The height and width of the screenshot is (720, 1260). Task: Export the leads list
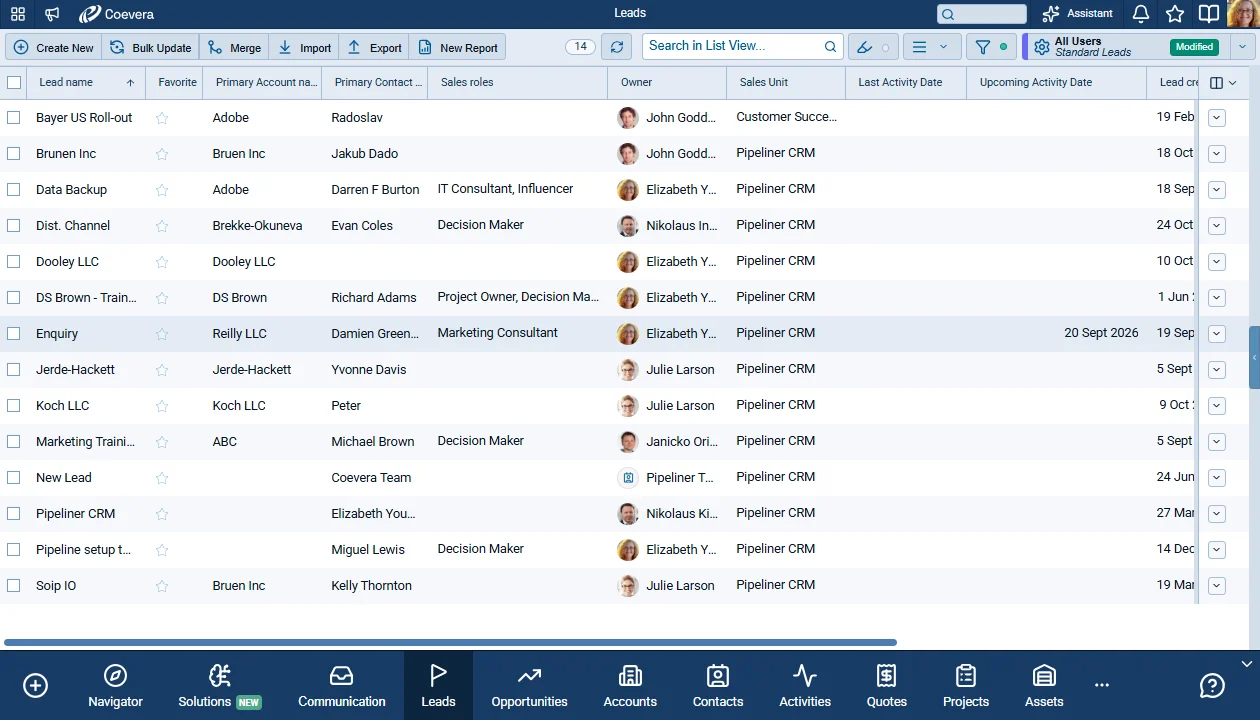(374, 47)
